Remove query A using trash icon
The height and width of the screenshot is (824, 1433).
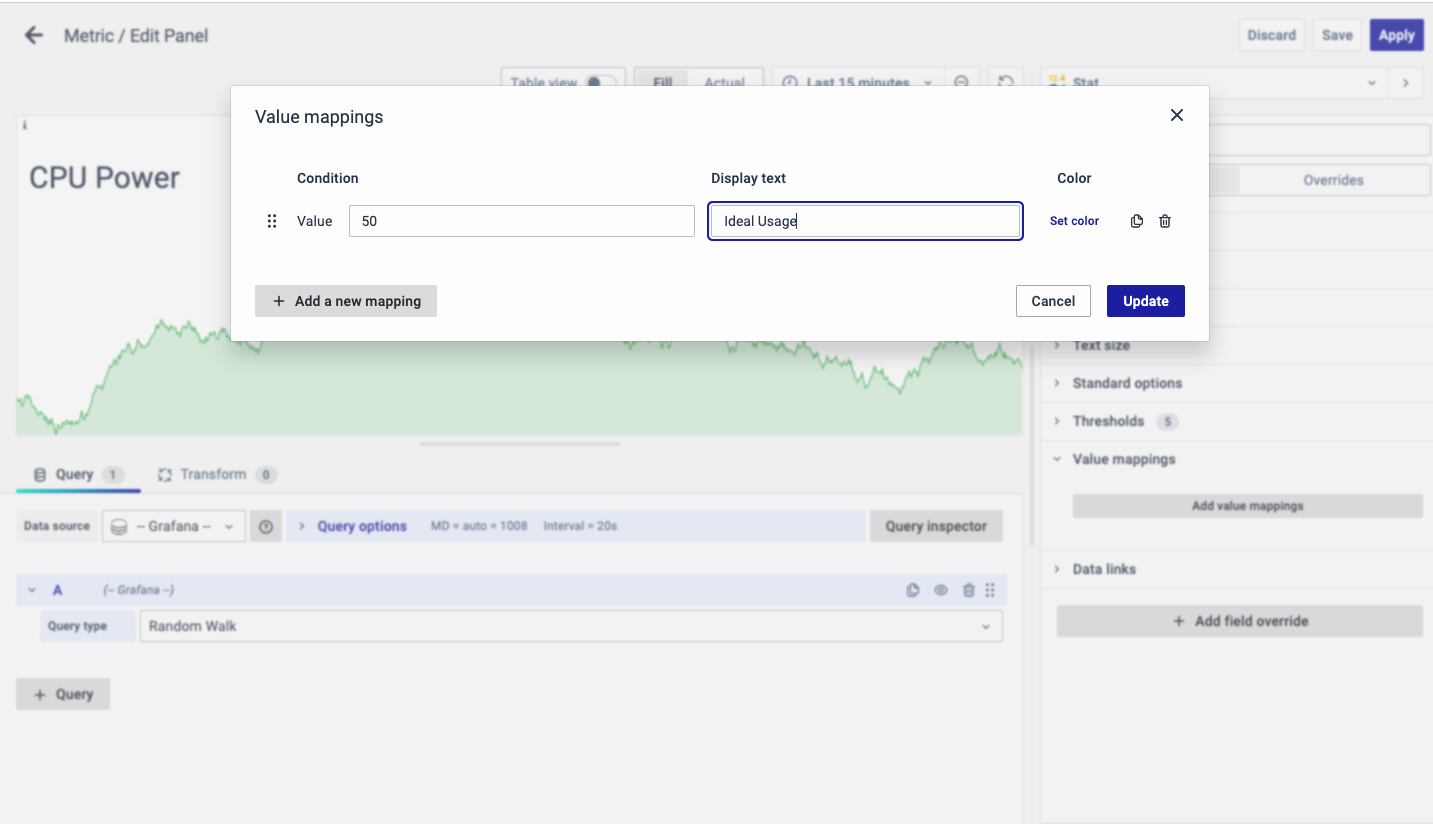pyautogui.click(x=968, y=590)
